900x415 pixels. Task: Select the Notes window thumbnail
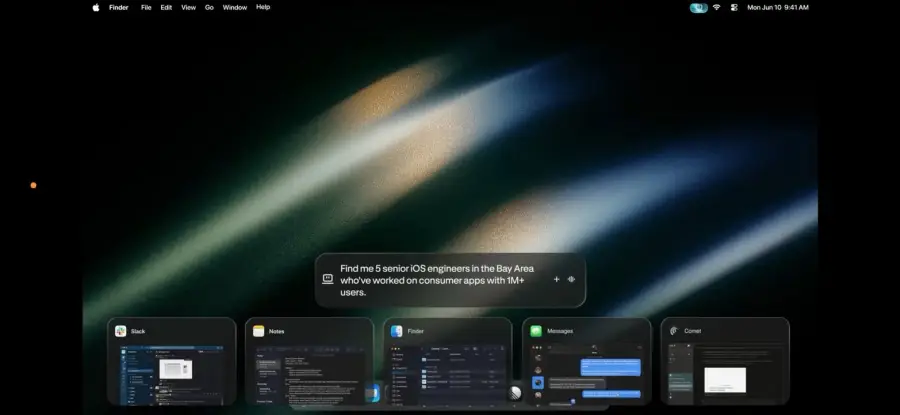click(310, 373)
